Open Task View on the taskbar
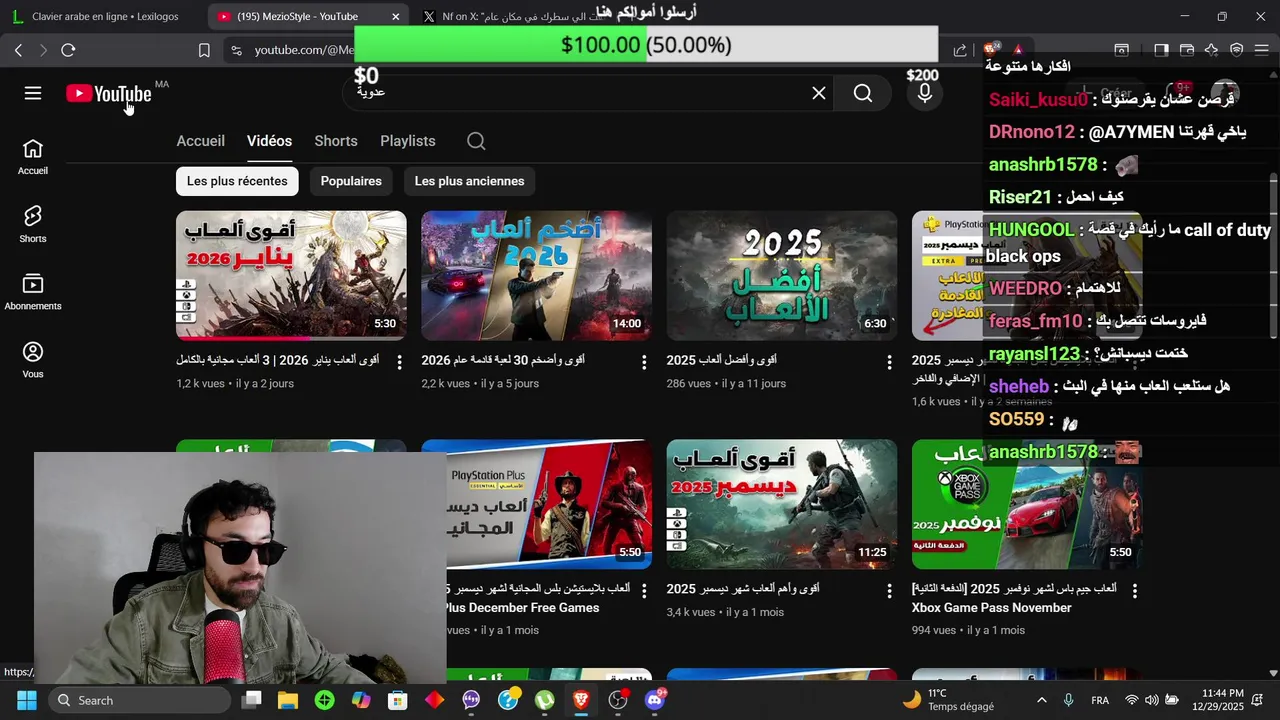The width and height of the screenshot is (1280, 720). click(252, 700)
